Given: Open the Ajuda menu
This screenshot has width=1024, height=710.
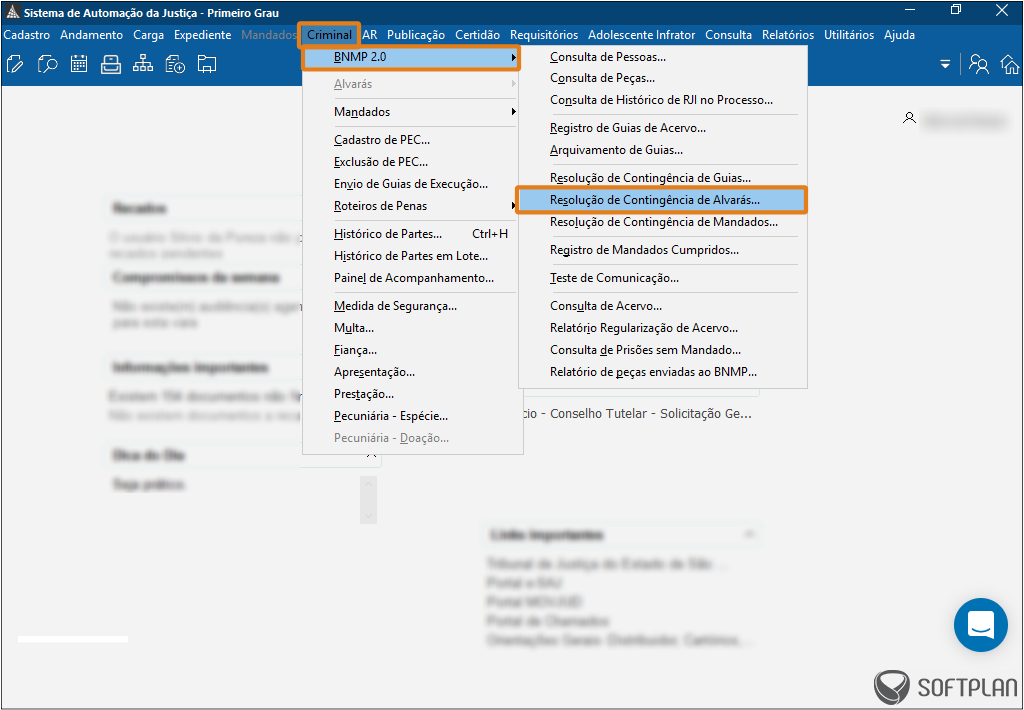Looking at the screenshot, I should coord(899,35).
